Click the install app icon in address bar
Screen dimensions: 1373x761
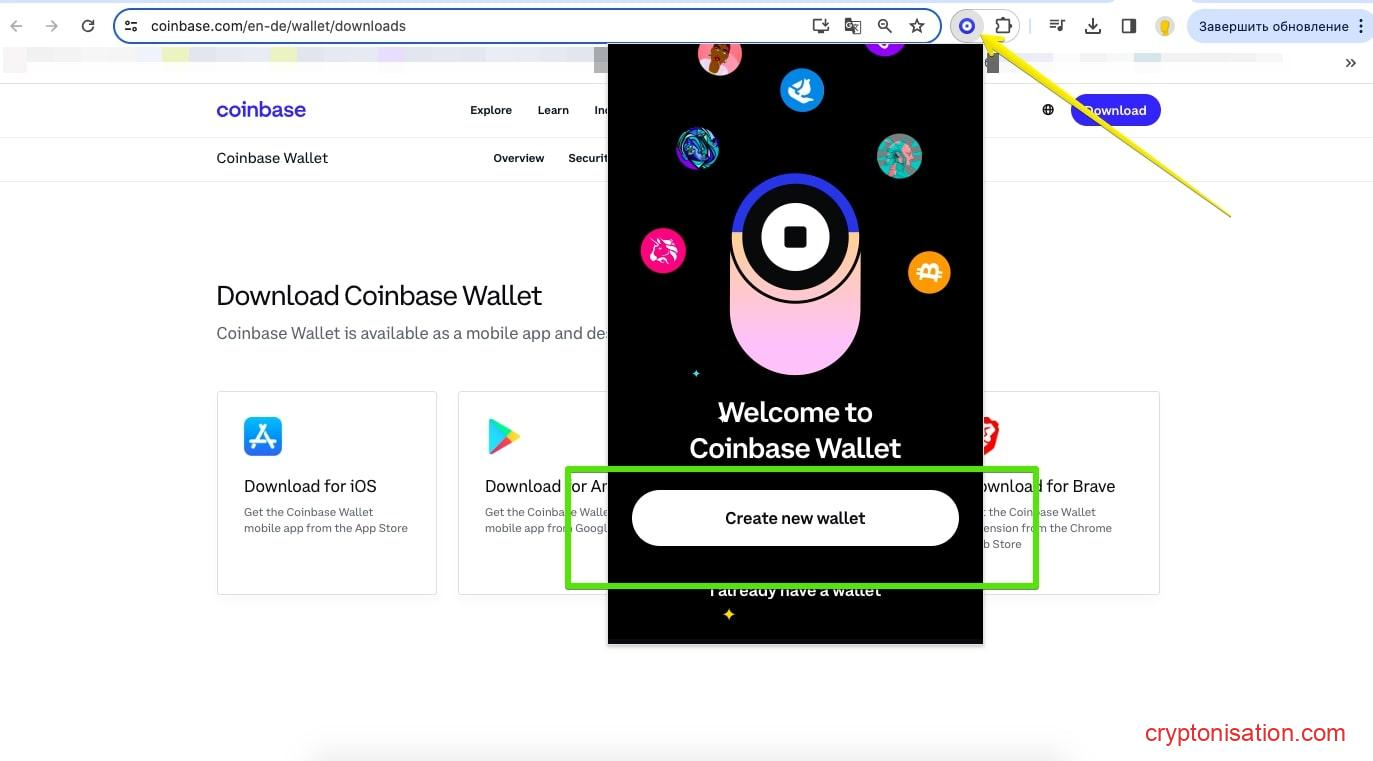[x=821, y=27]
